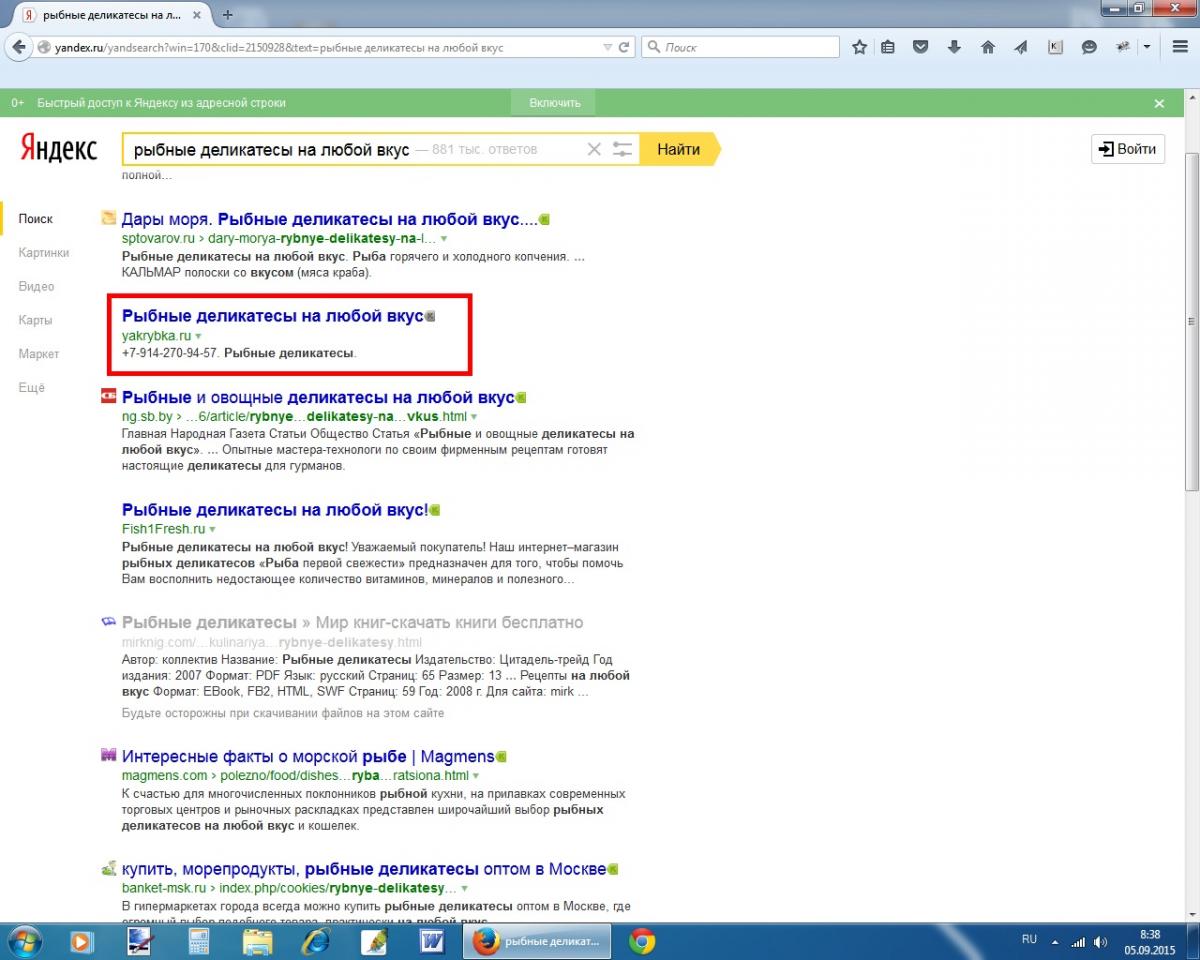Go back with the browser back arrow
This screenshot has height=960, width=1200.
click(x=18, y=47)
